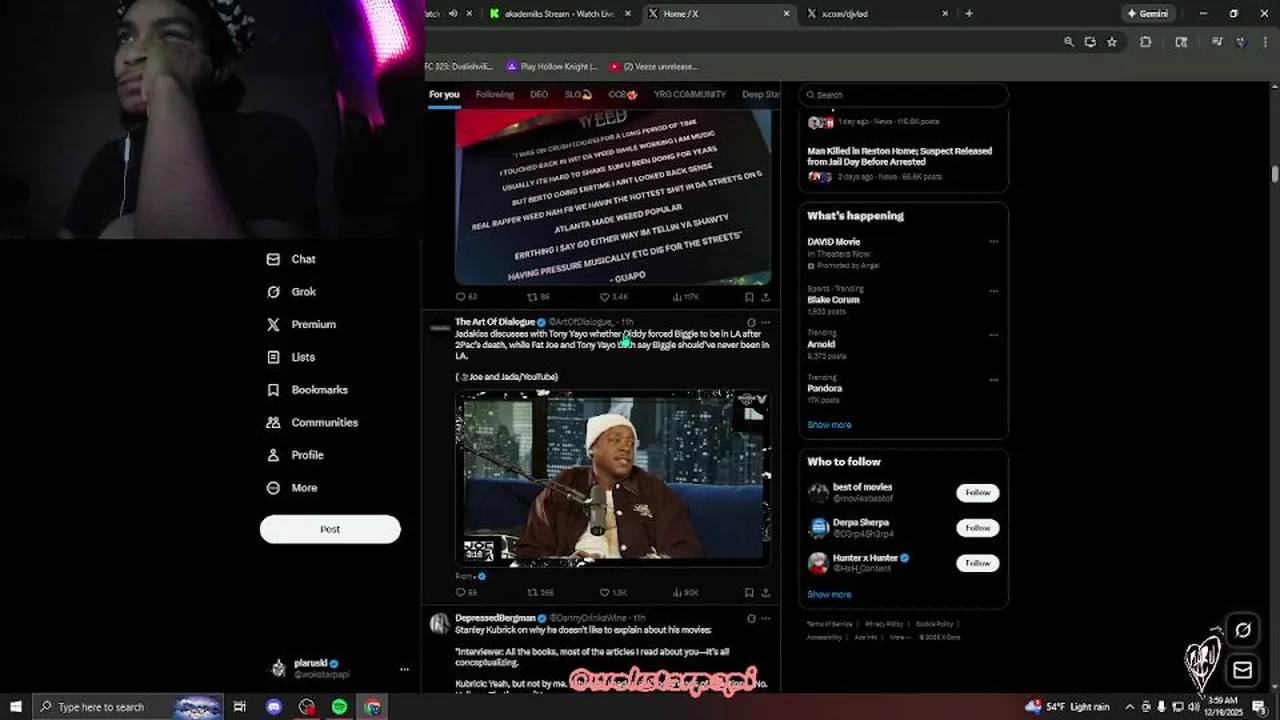
Task: Open more options on DepressedBergman post
Action: coord(766,618)
